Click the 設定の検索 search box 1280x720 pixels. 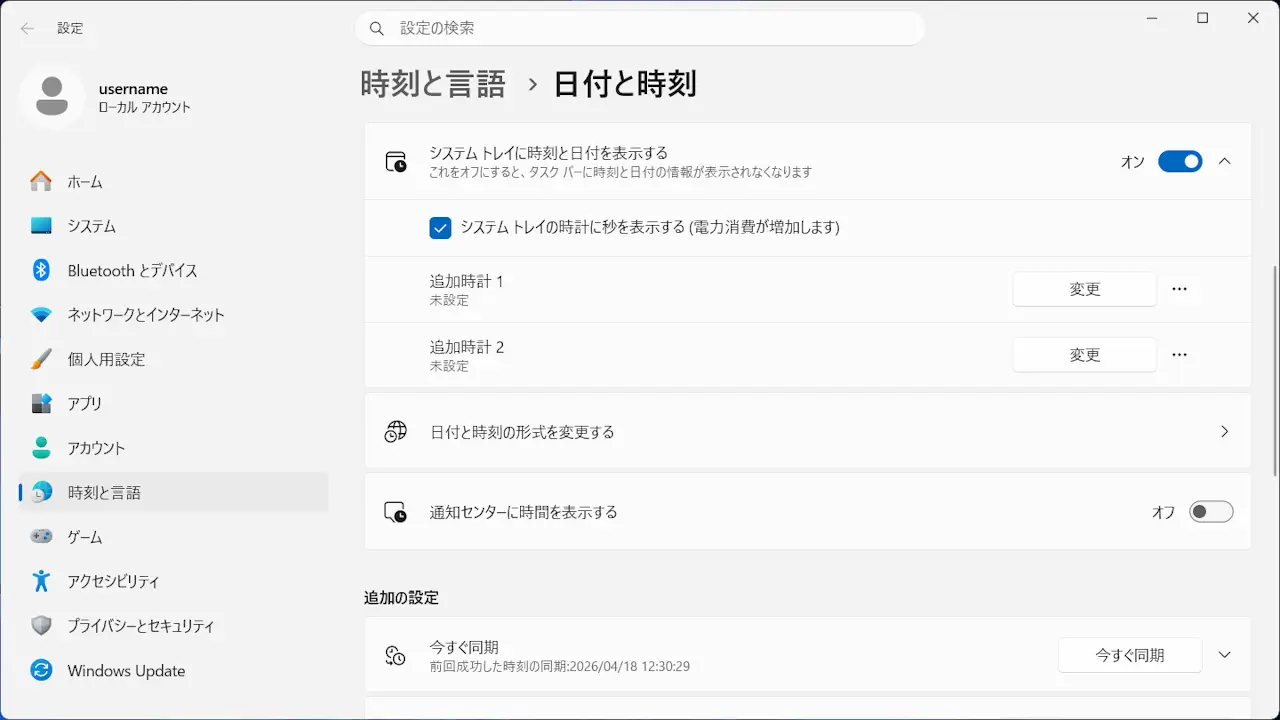point(640,28)
